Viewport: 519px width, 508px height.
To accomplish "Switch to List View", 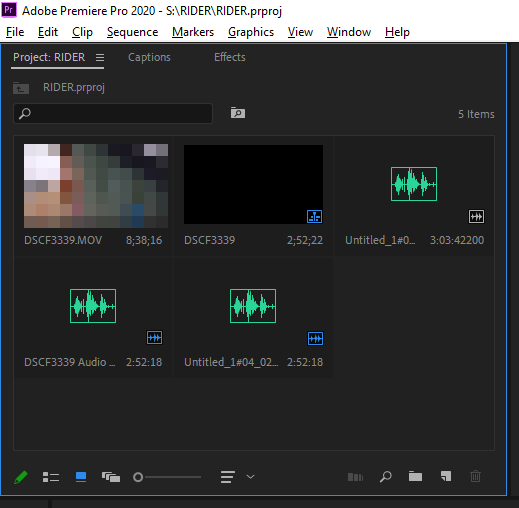I will [x=51, y=477].
